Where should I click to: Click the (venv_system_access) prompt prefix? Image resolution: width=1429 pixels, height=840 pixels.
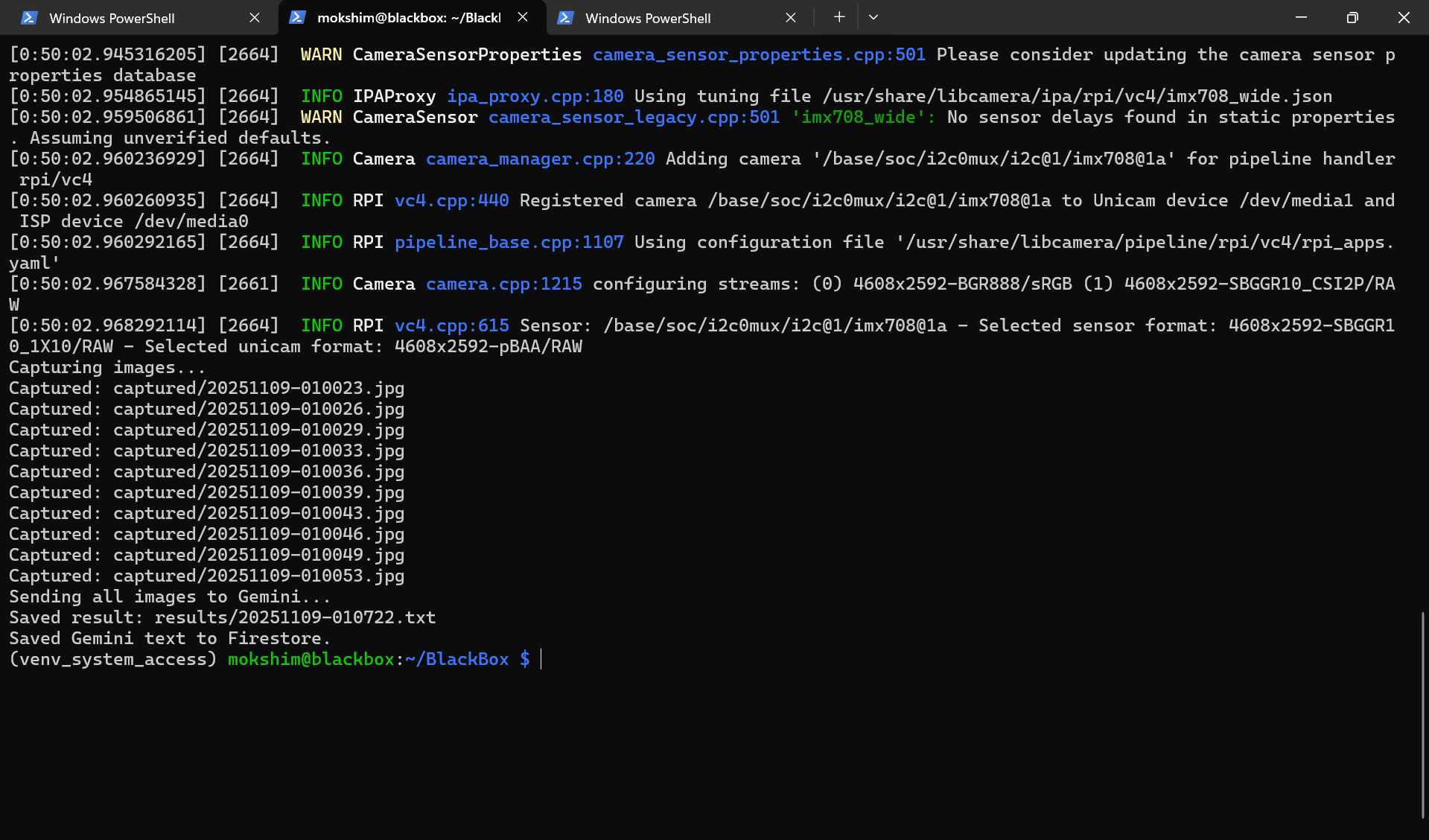click(112, 659)
